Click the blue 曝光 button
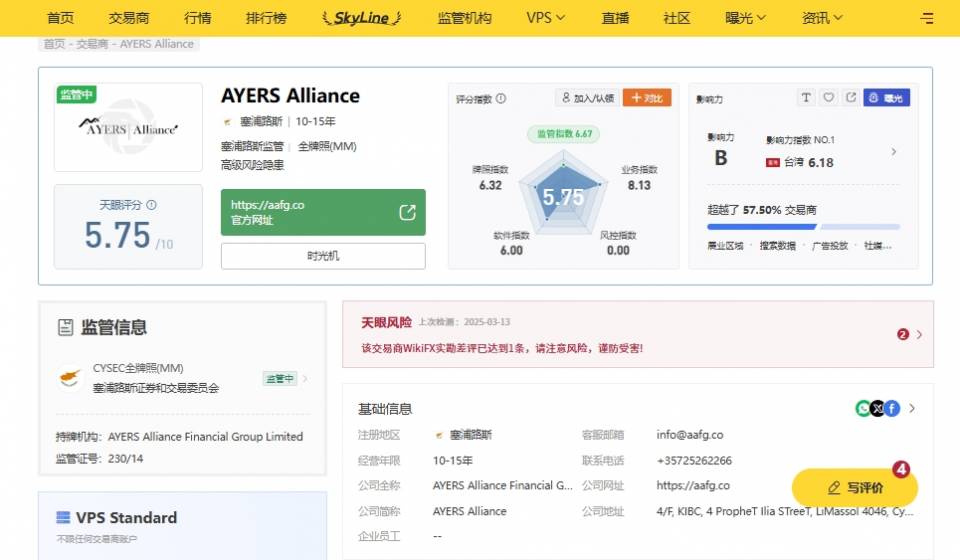Viewport: 960px width, 560px height. [x=887, y=98]
